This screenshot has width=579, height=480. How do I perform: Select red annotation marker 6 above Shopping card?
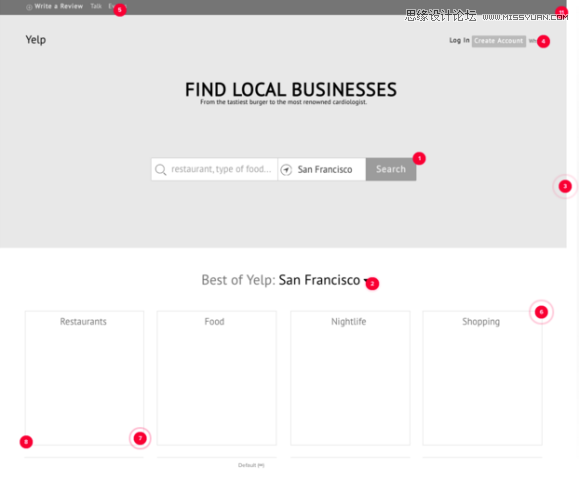[x=541, y=312]
